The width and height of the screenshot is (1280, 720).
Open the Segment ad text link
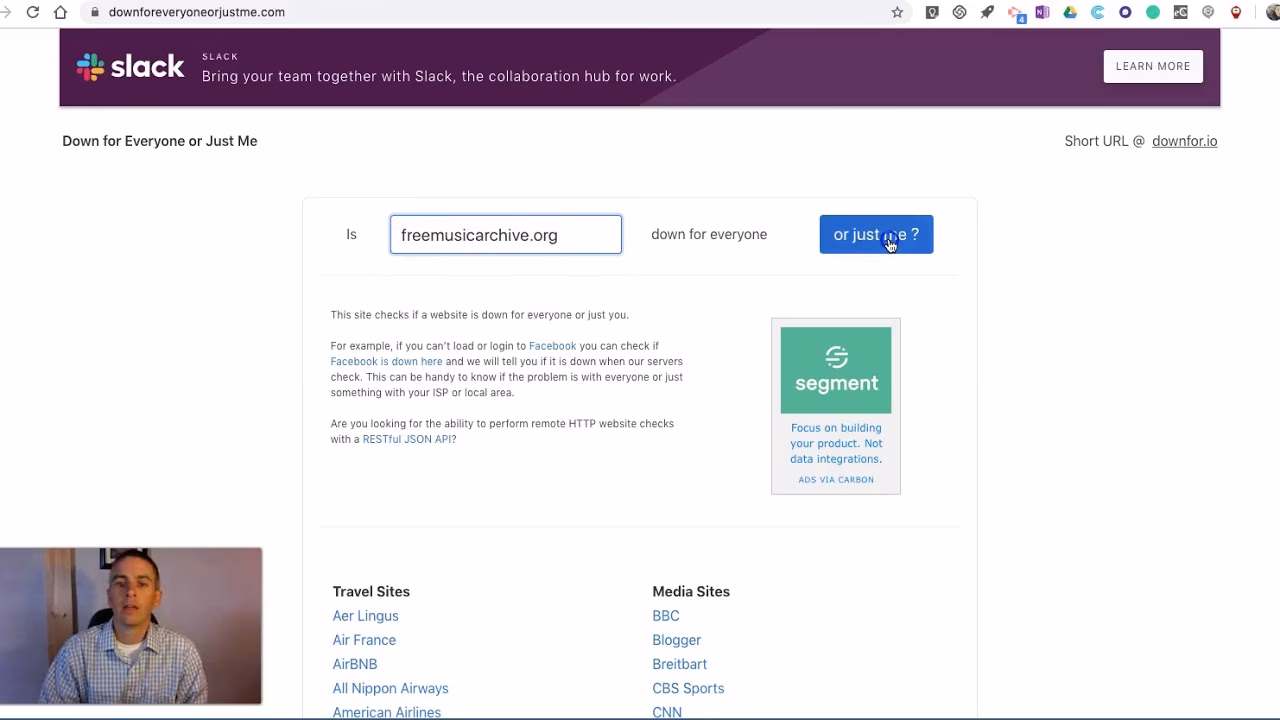click(836, 443)
